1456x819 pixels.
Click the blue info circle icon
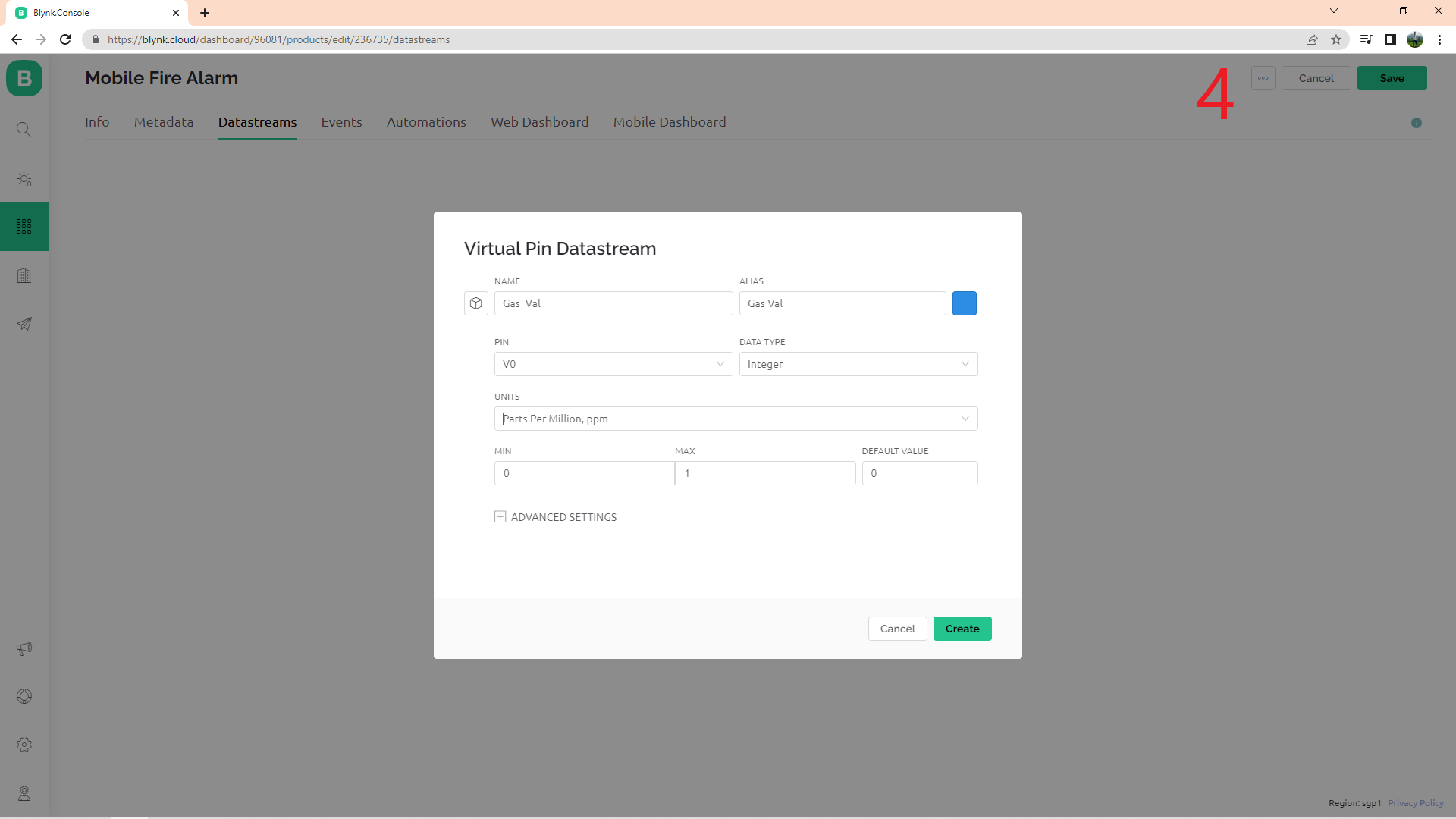tap(1416, 123)
